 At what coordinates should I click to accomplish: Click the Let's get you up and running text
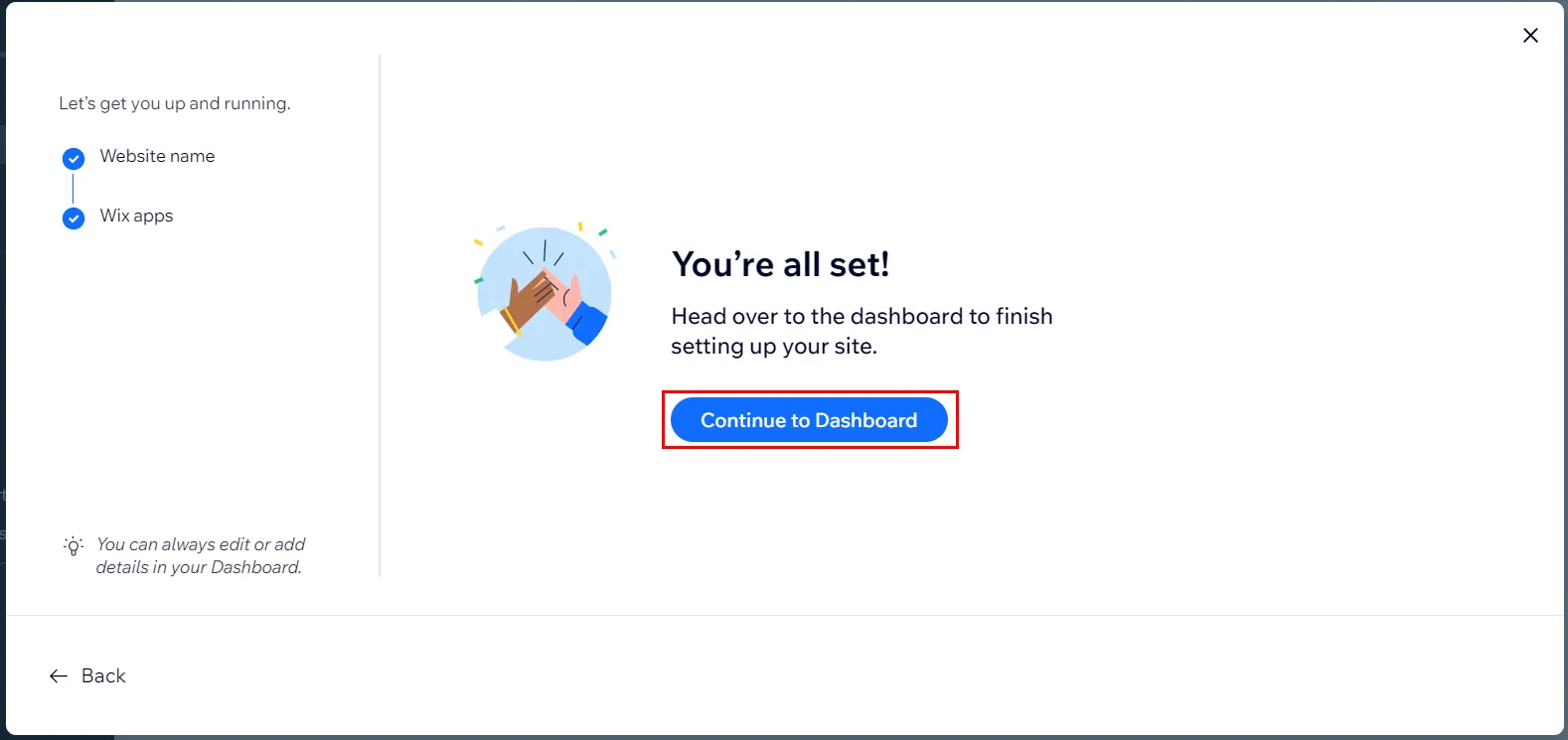(175, 103)
